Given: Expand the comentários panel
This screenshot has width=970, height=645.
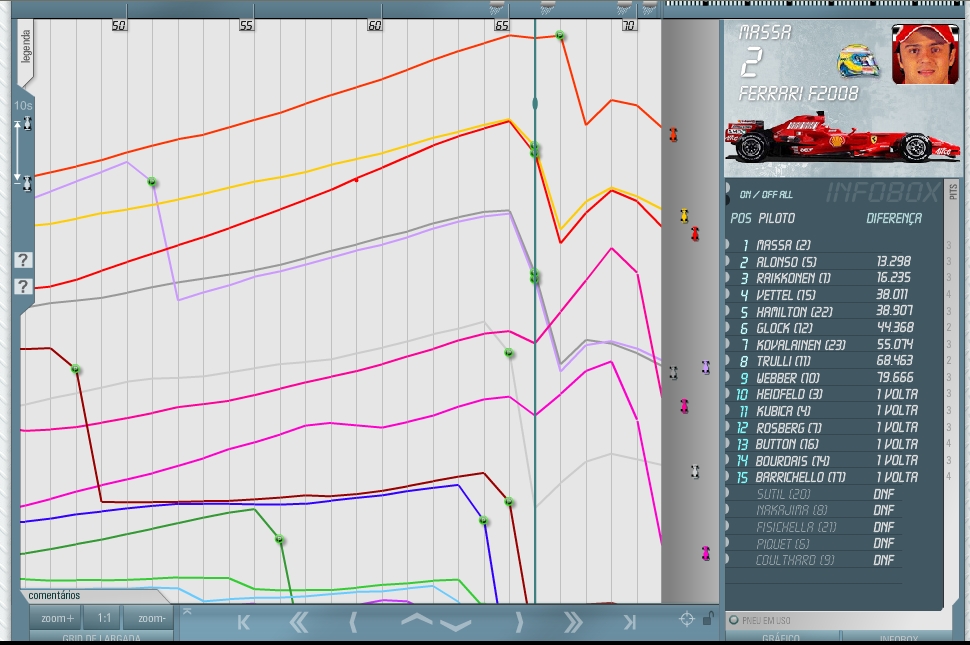Looking at the screenshot, I should 54,596.
